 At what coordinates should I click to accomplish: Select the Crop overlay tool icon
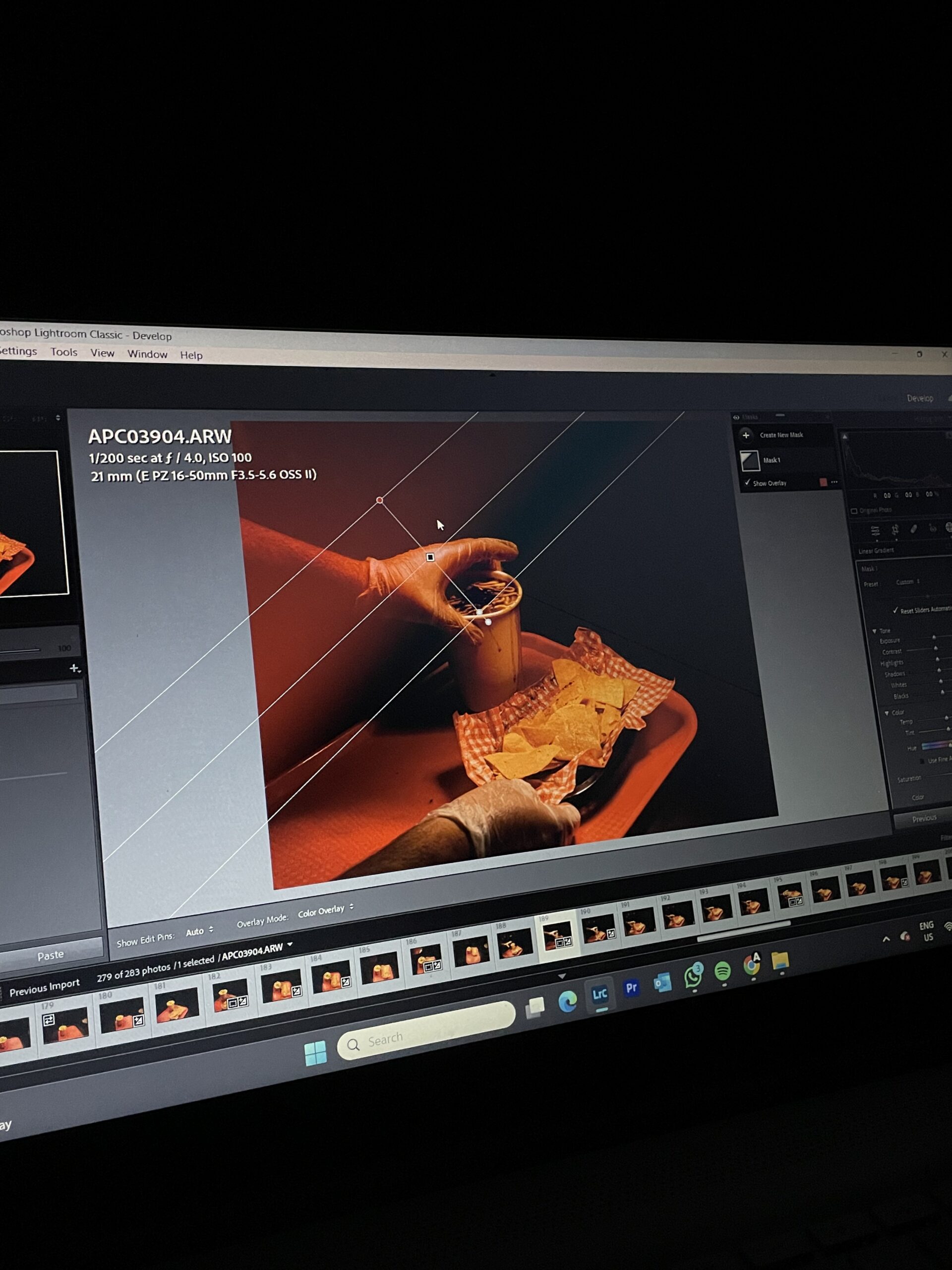pos(894,530)
